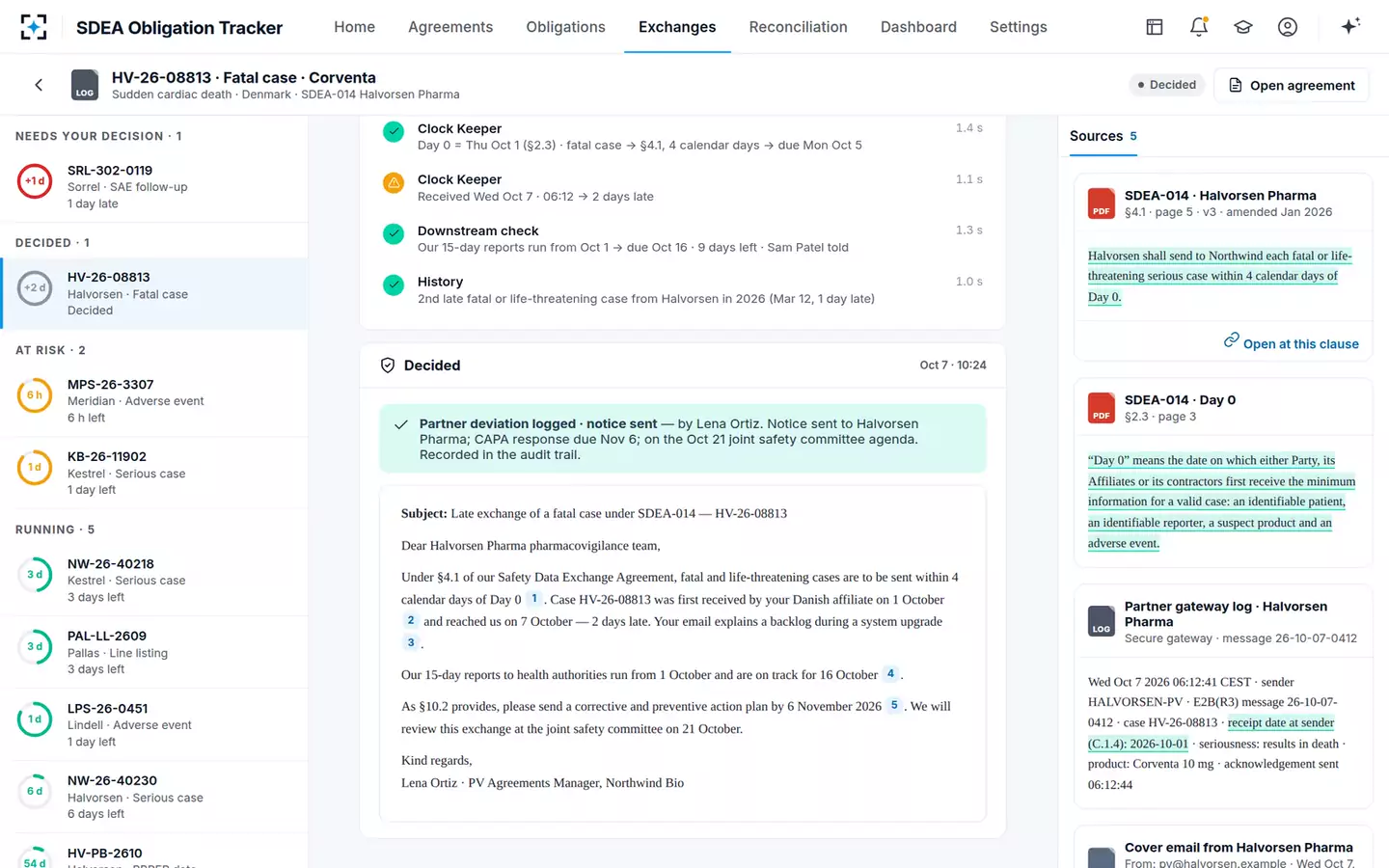Click orange warning icon for Clock Keeper received step
Viewport: 1389px width, 868px height.
point(394,182)
